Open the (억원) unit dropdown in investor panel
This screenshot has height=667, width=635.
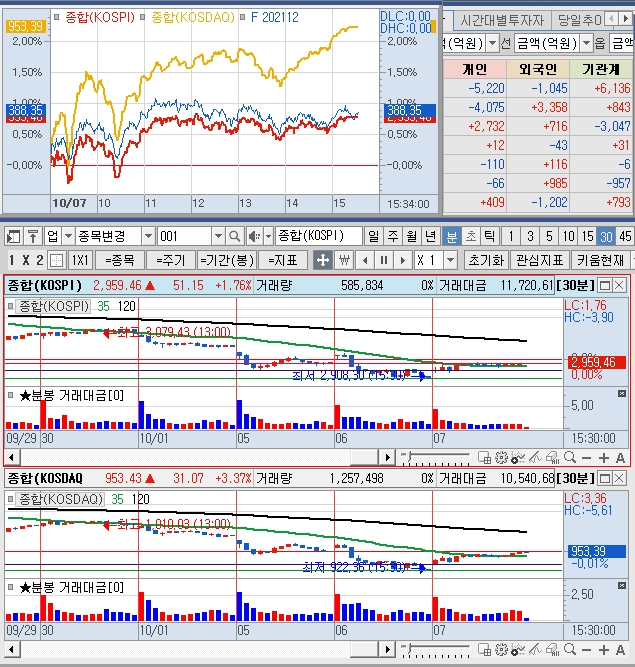492,43
